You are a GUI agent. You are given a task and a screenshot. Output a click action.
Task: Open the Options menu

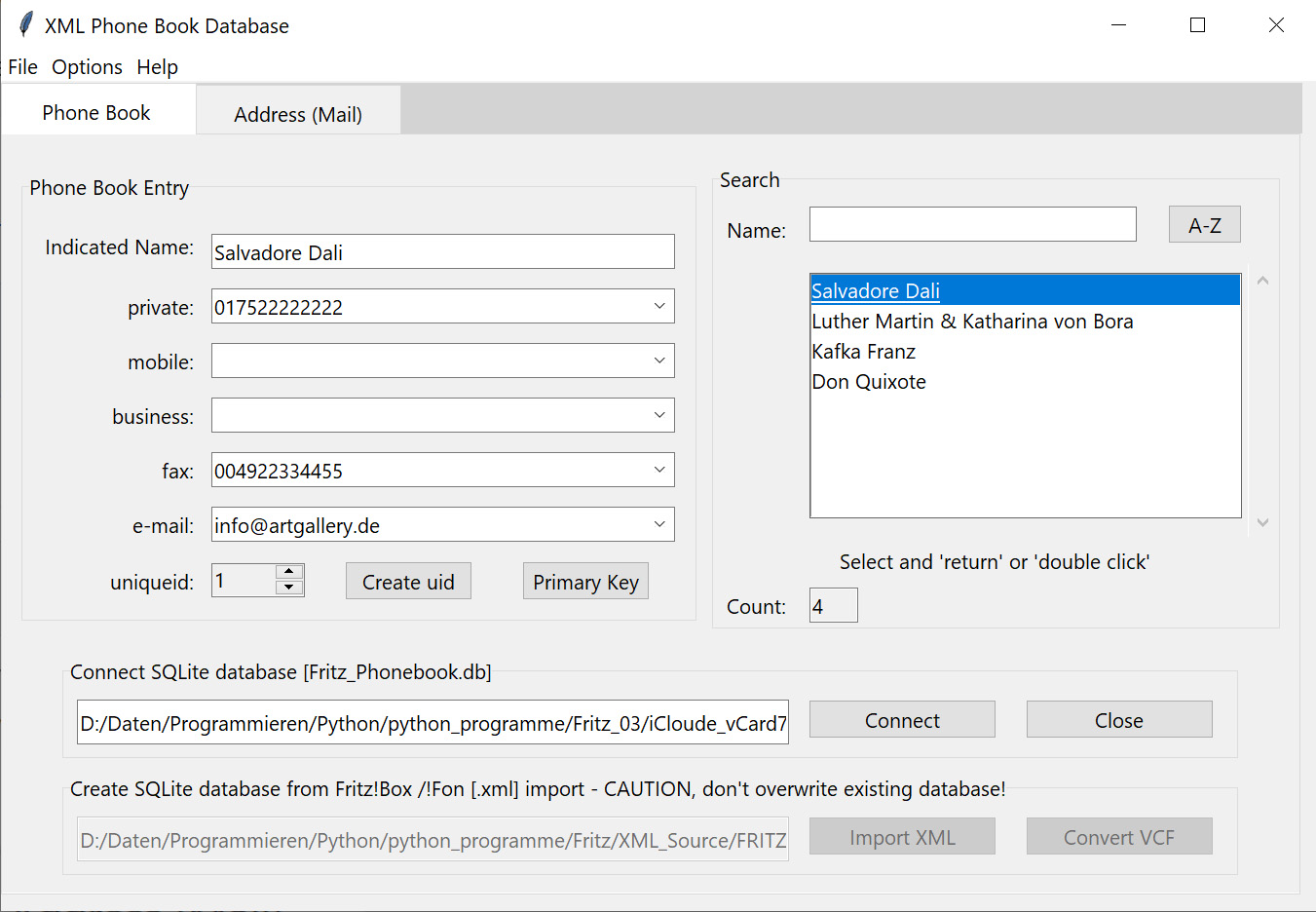tap(87, 67)
